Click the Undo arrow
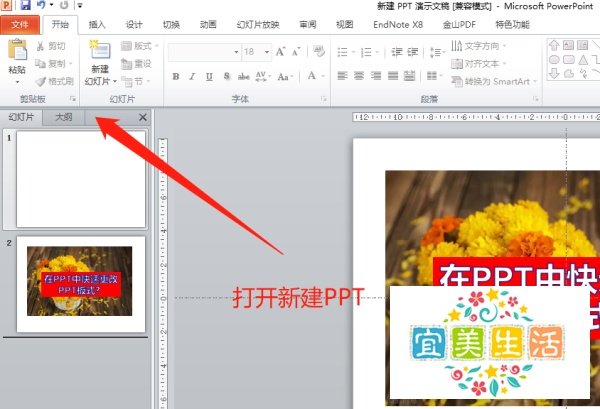The image size is (600, 409). point(41,5)
